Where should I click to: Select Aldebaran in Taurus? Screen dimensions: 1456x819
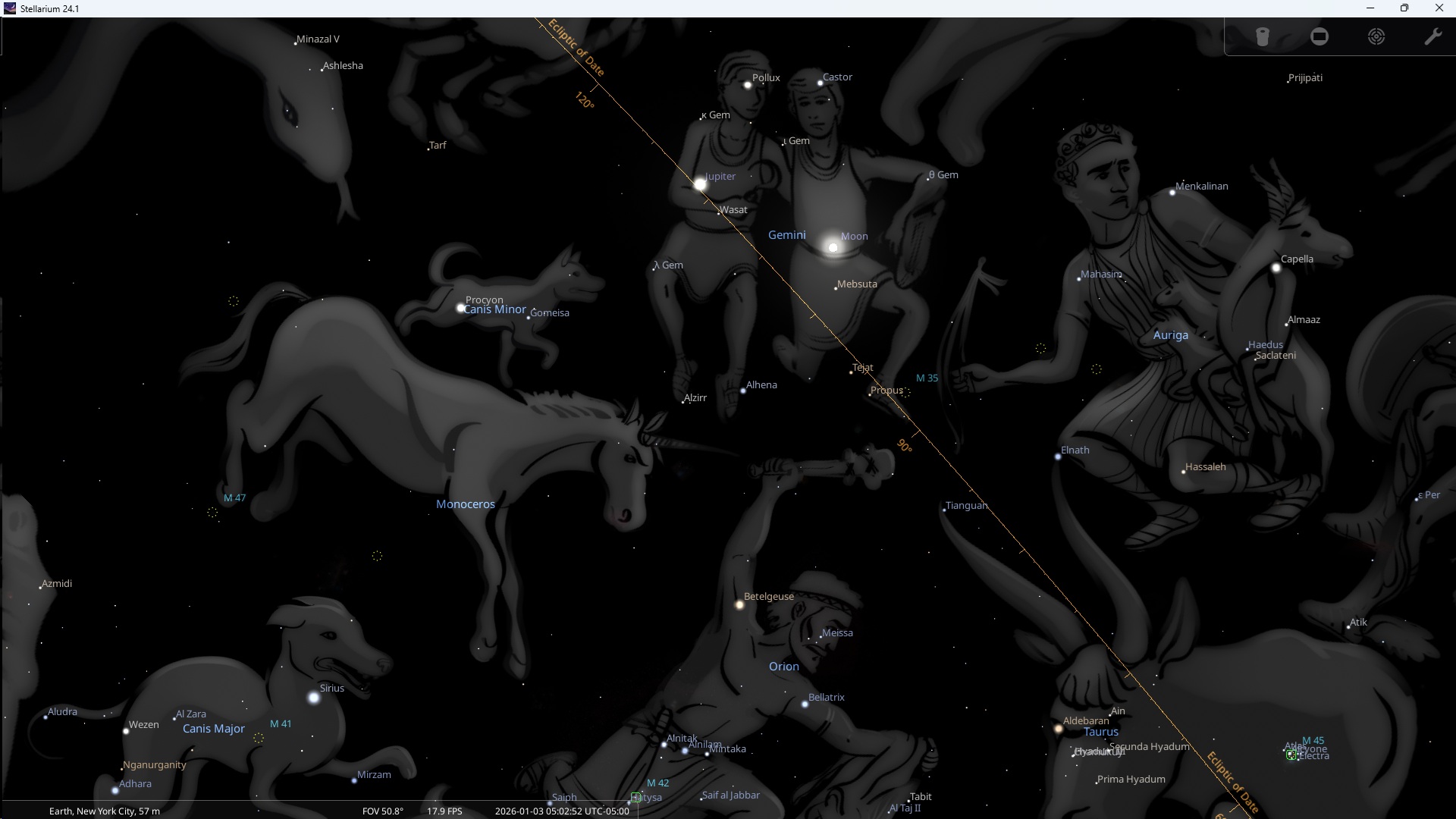pos(1059,729)
